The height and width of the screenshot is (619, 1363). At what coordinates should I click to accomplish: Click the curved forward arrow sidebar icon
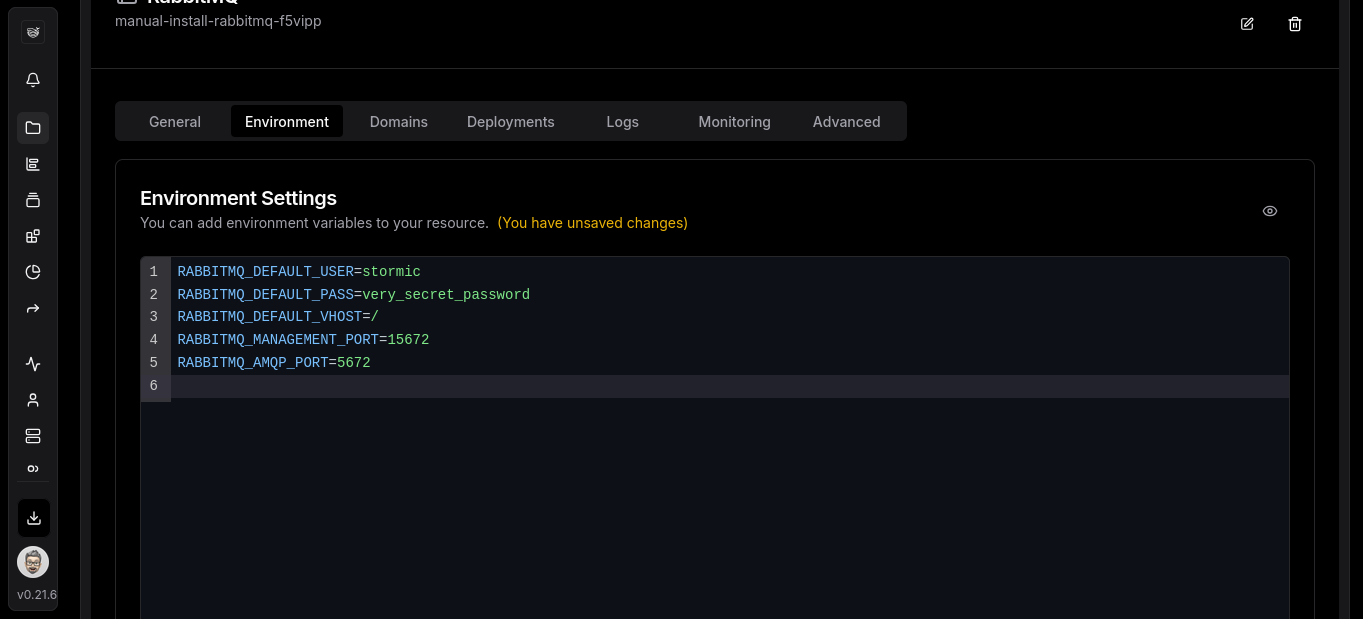(33, 308)
